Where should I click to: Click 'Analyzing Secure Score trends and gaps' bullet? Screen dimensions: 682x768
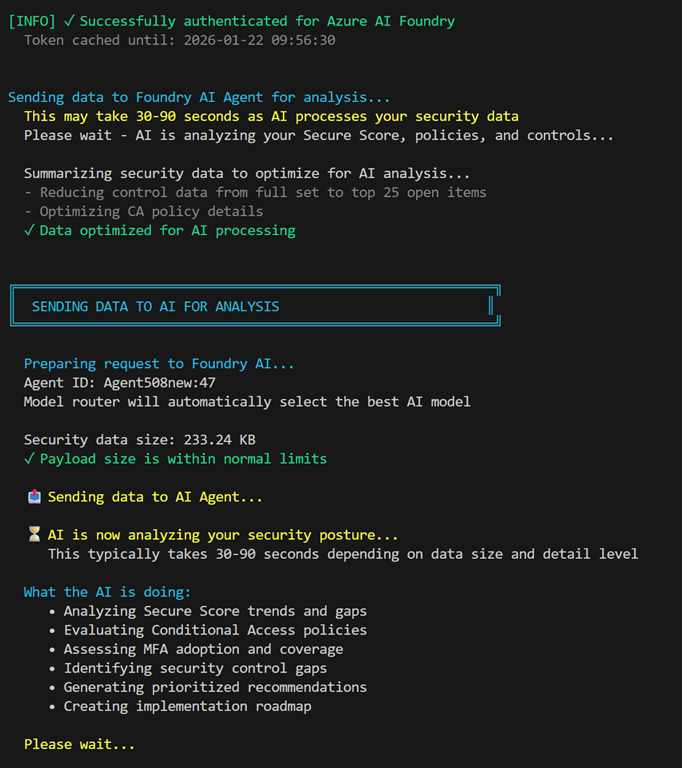(x=215, y=611)
